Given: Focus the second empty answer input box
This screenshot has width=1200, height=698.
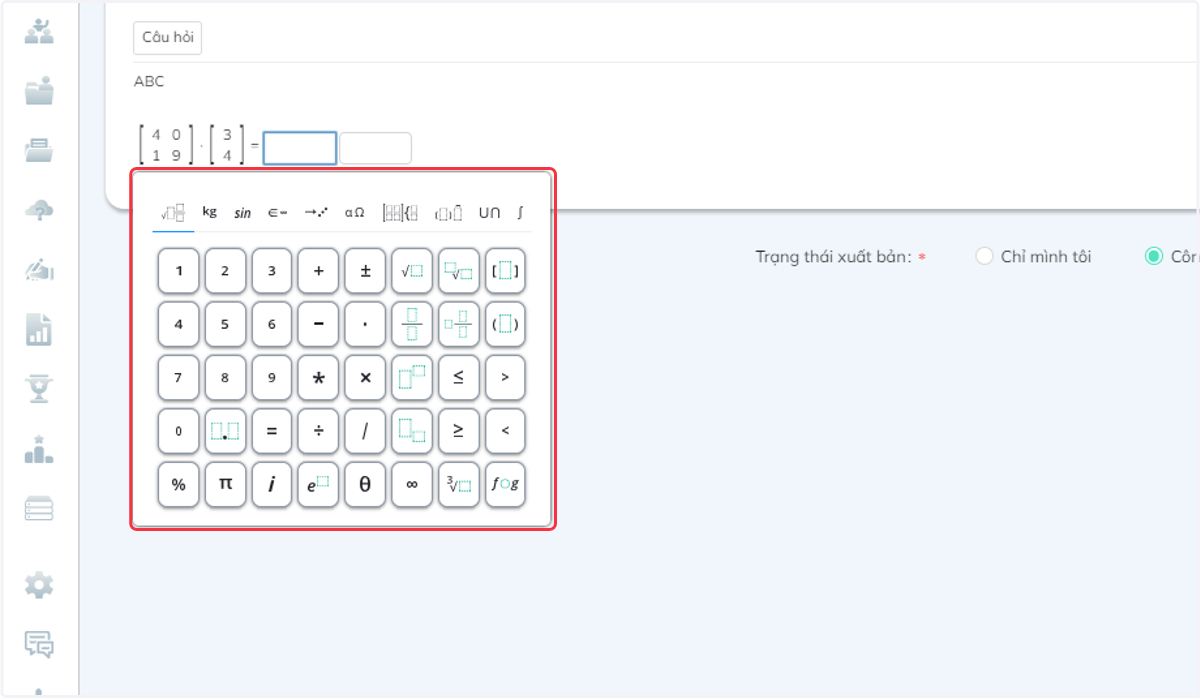Looking at the screenshot, I should [x=375, y=148].
